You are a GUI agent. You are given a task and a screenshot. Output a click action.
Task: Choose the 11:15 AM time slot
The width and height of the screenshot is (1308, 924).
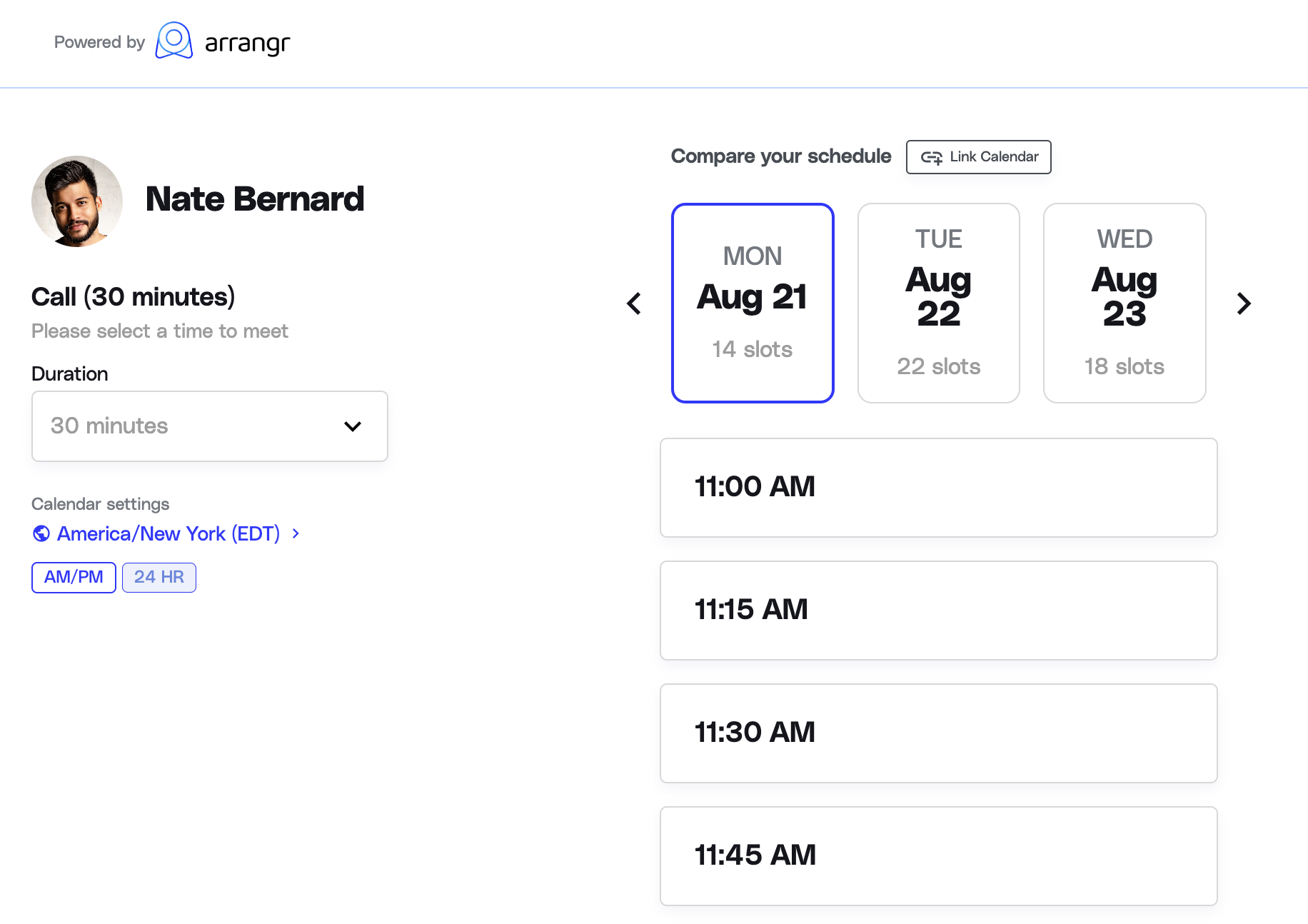click(939, 611)
